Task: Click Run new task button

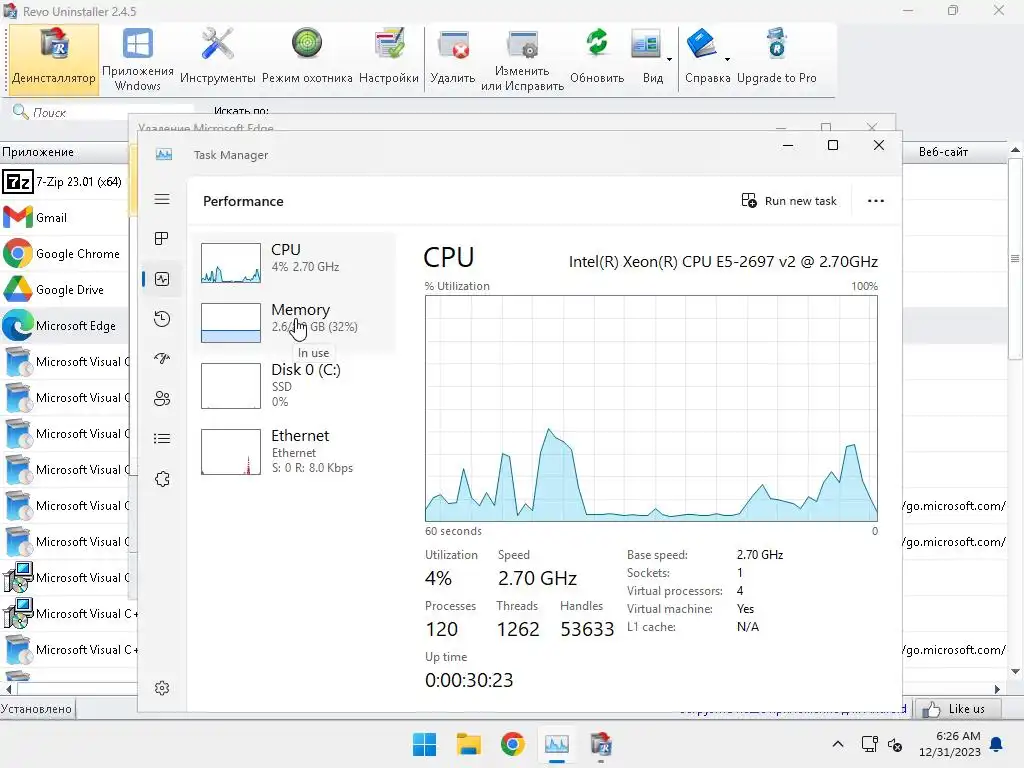Action: point(789,201)
